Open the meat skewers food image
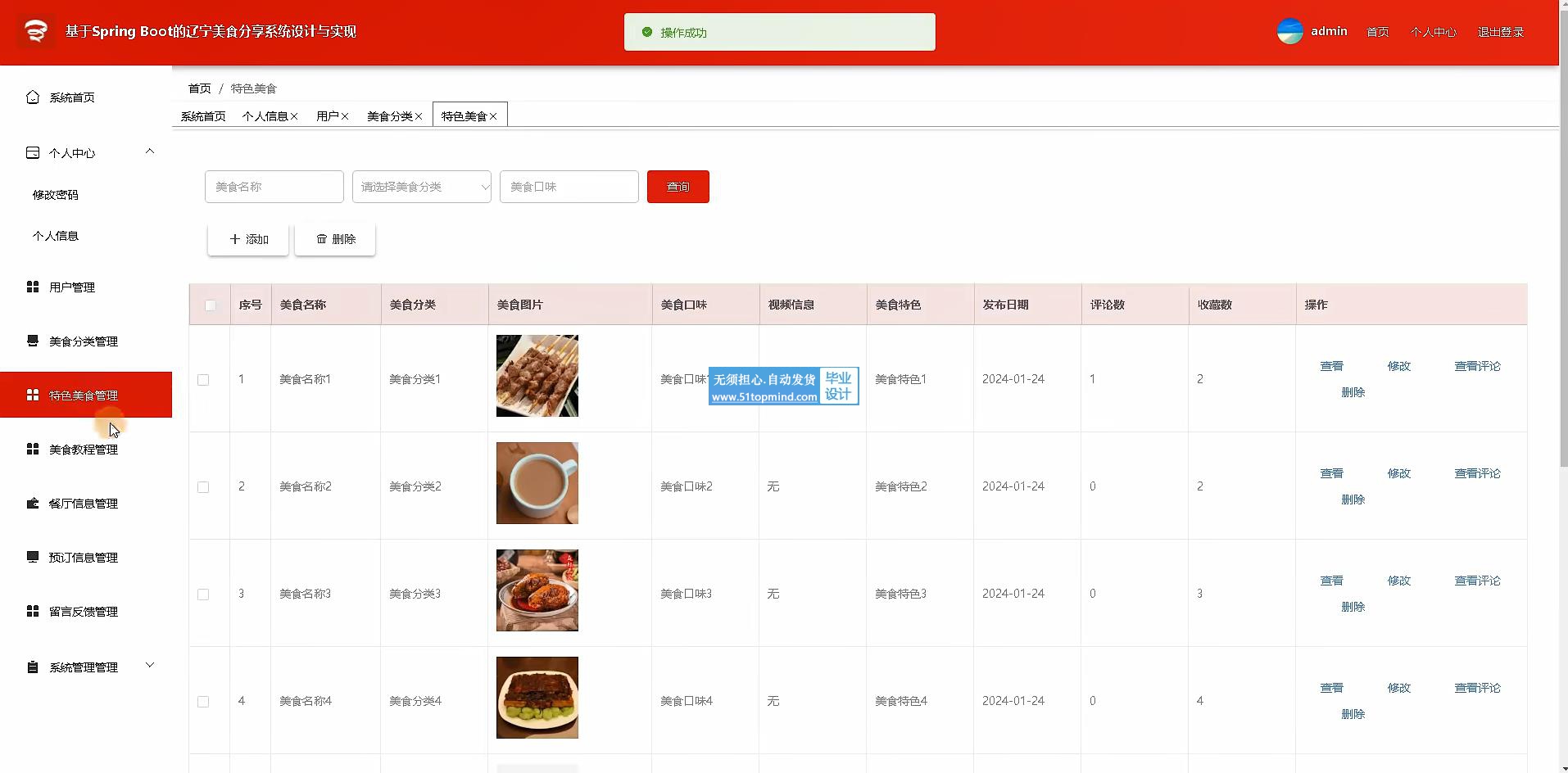The height and width of the screenshot is (773, 1568). coord(537,376)
